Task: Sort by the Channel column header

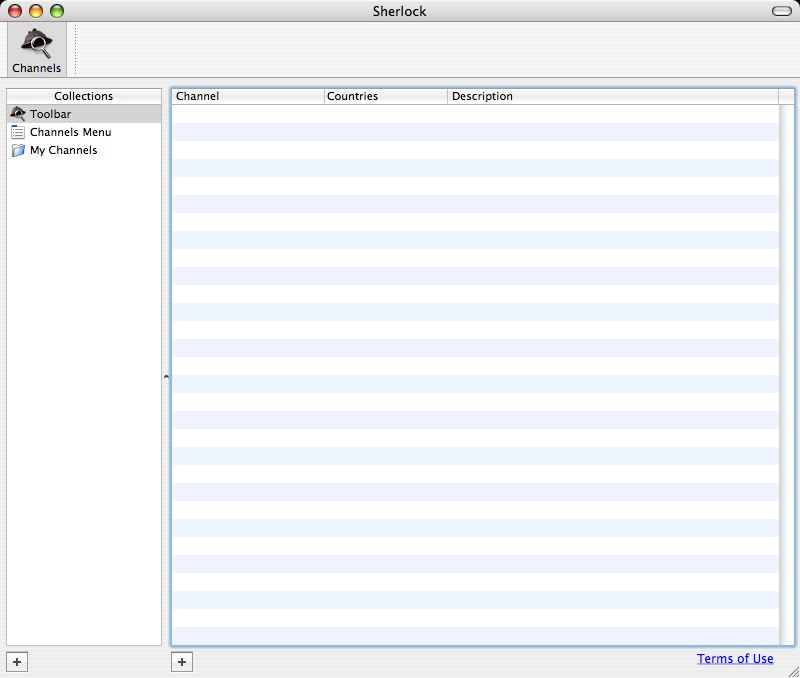Action: point(248,96)
